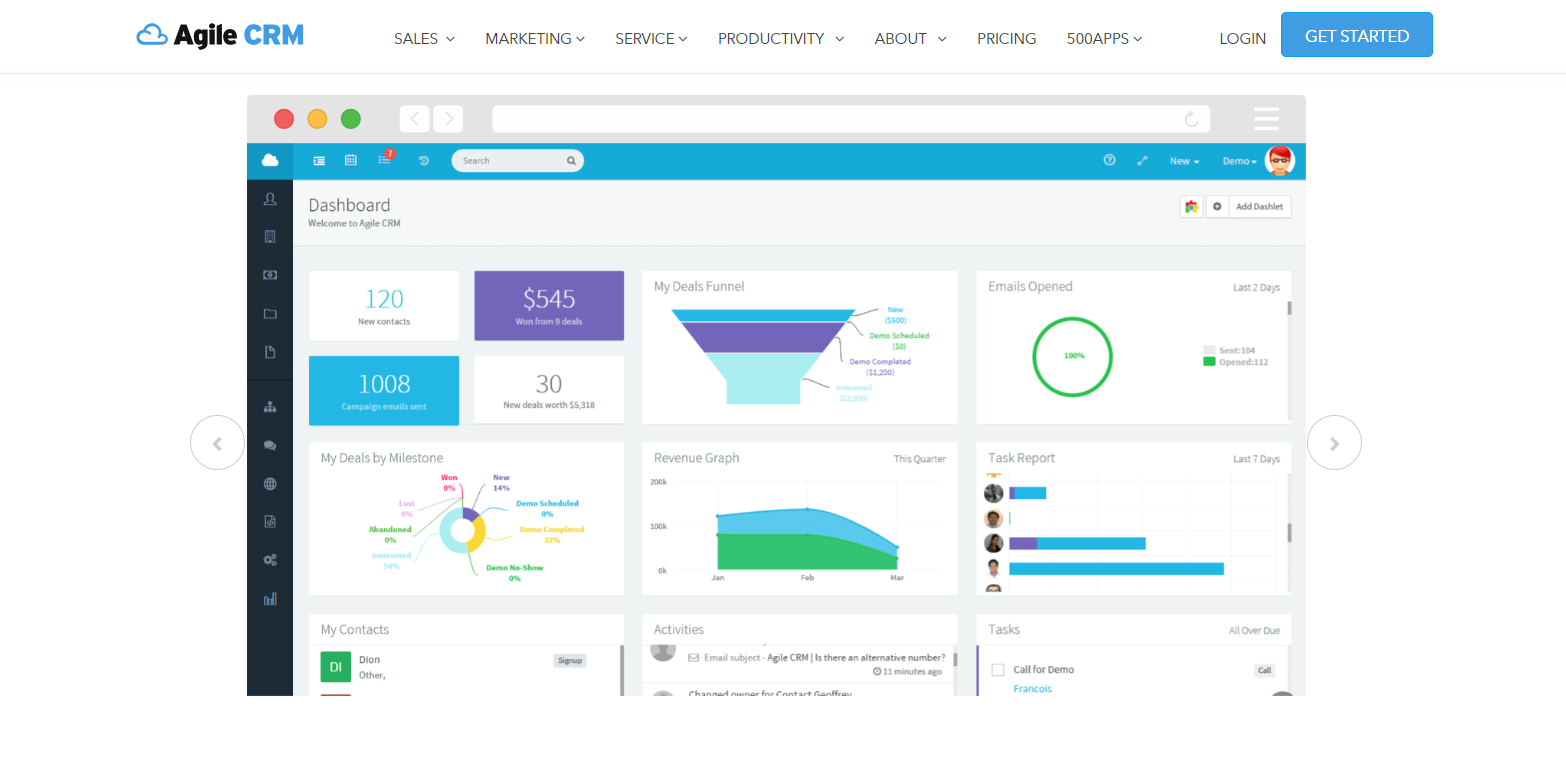Screen dimensions: 1566x774
Task: Open the calendar icon in top bar
Action: (x=351, y=160)
